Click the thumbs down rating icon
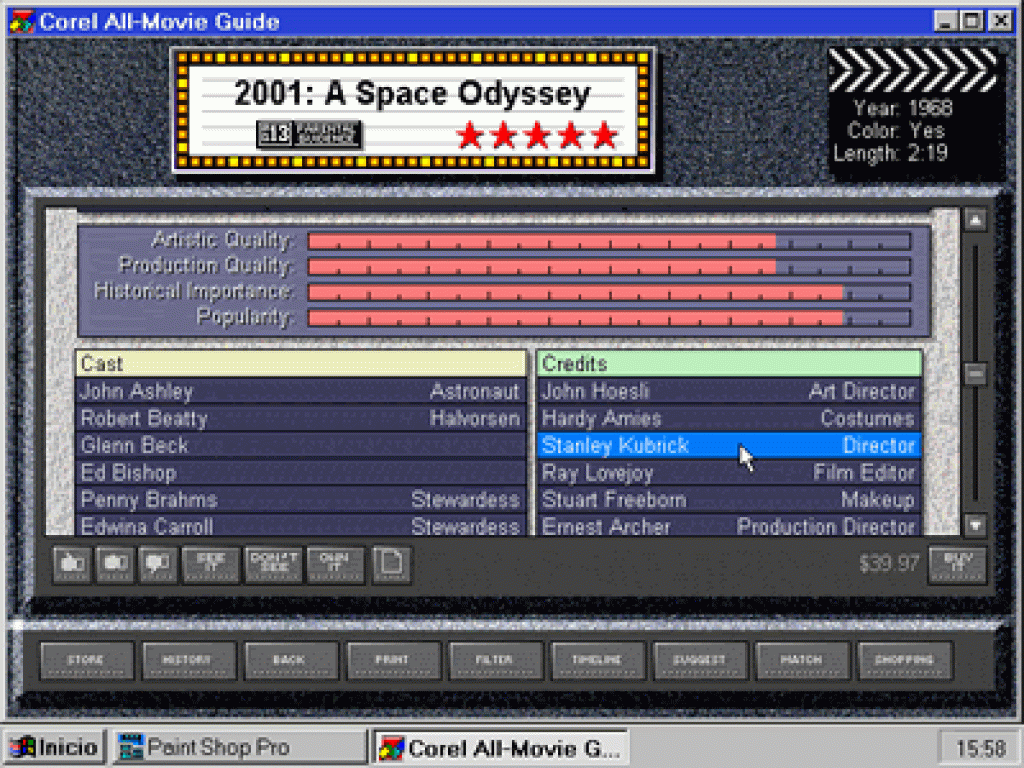1024x768 pixels. (x=157, y=564)
